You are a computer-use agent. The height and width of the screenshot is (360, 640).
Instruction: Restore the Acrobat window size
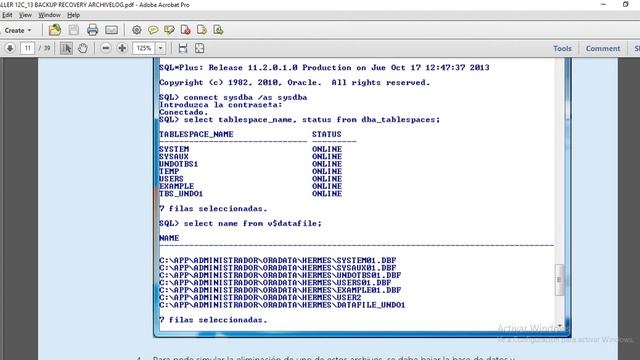[x=625, y=4]
